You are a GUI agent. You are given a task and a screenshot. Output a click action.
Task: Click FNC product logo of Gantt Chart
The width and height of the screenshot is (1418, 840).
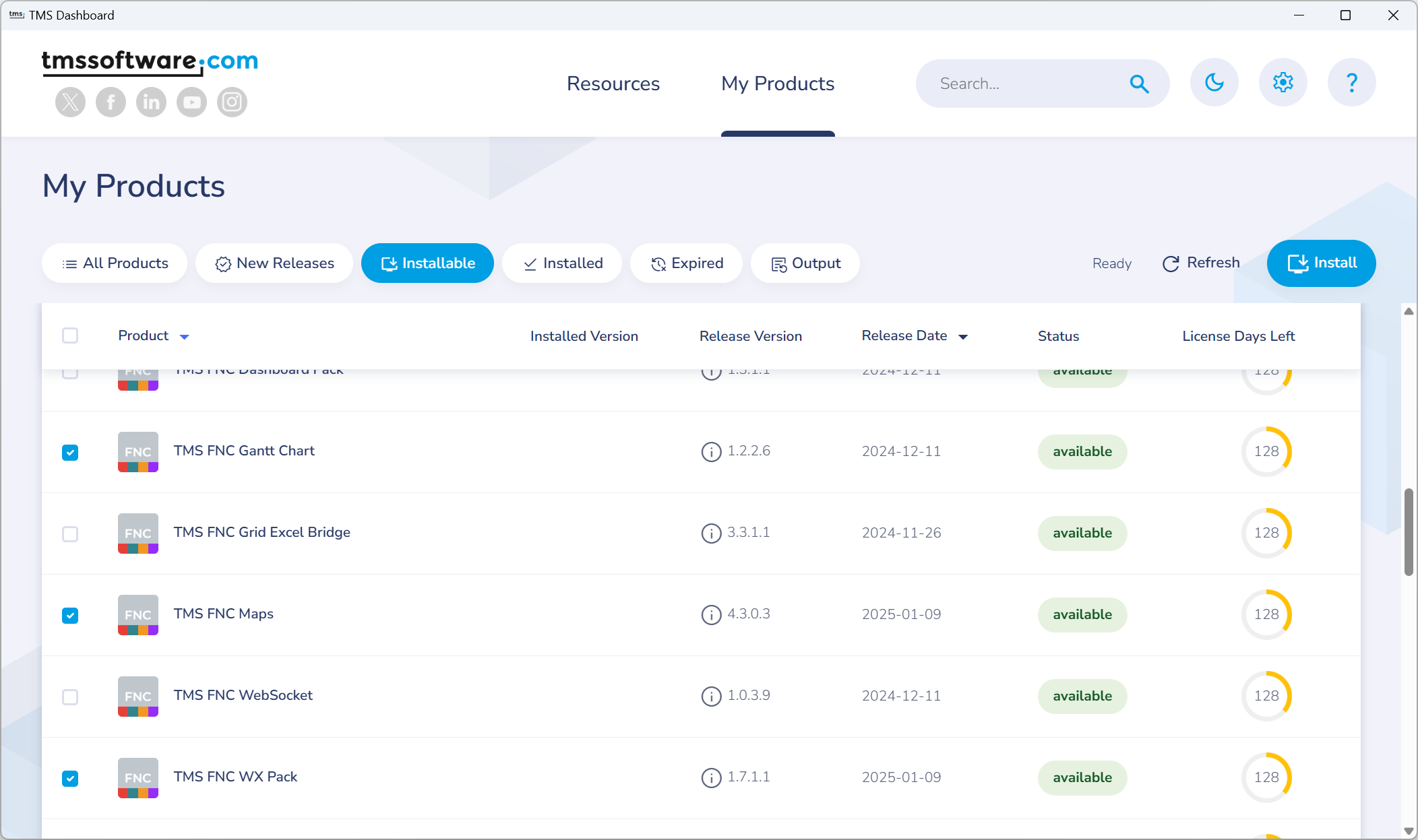tap(138, 452)
